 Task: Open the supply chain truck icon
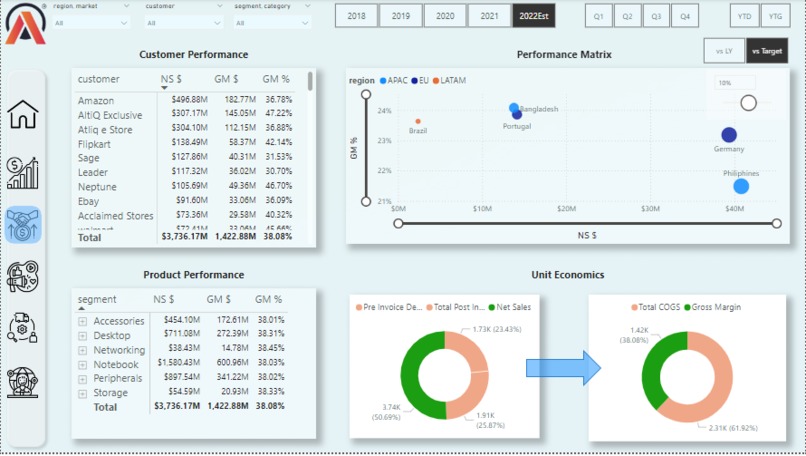(23, 328)
